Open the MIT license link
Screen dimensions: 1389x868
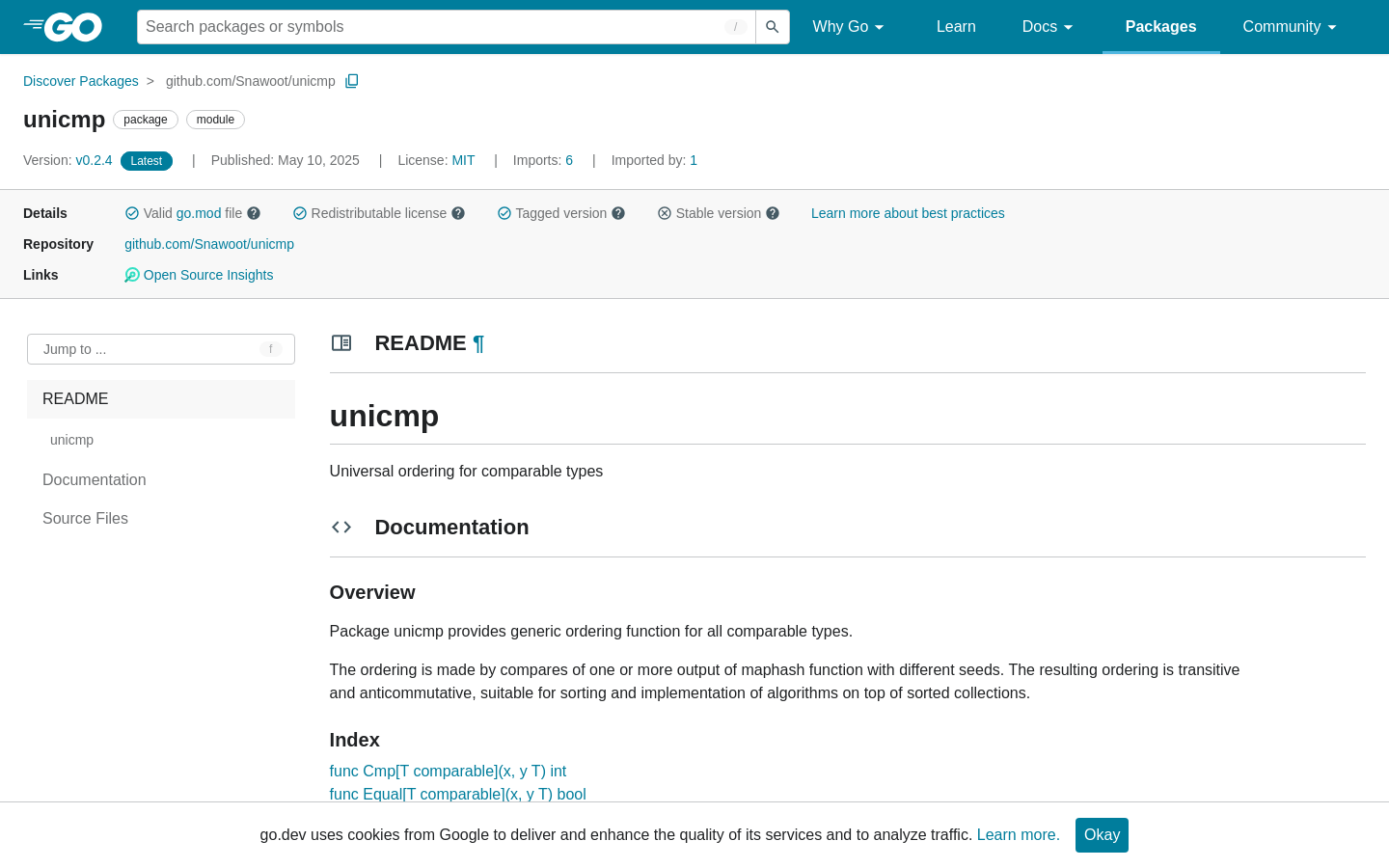(463, 160)
